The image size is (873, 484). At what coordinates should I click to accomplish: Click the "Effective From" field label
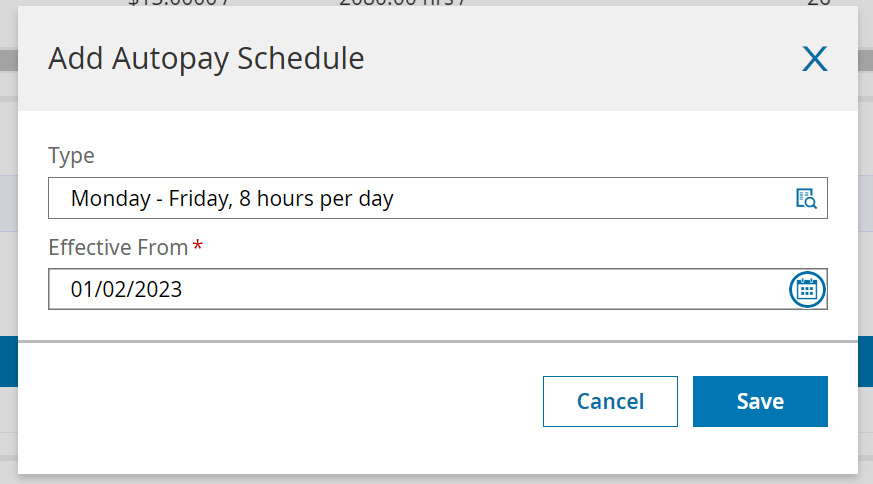pos(118,247)
